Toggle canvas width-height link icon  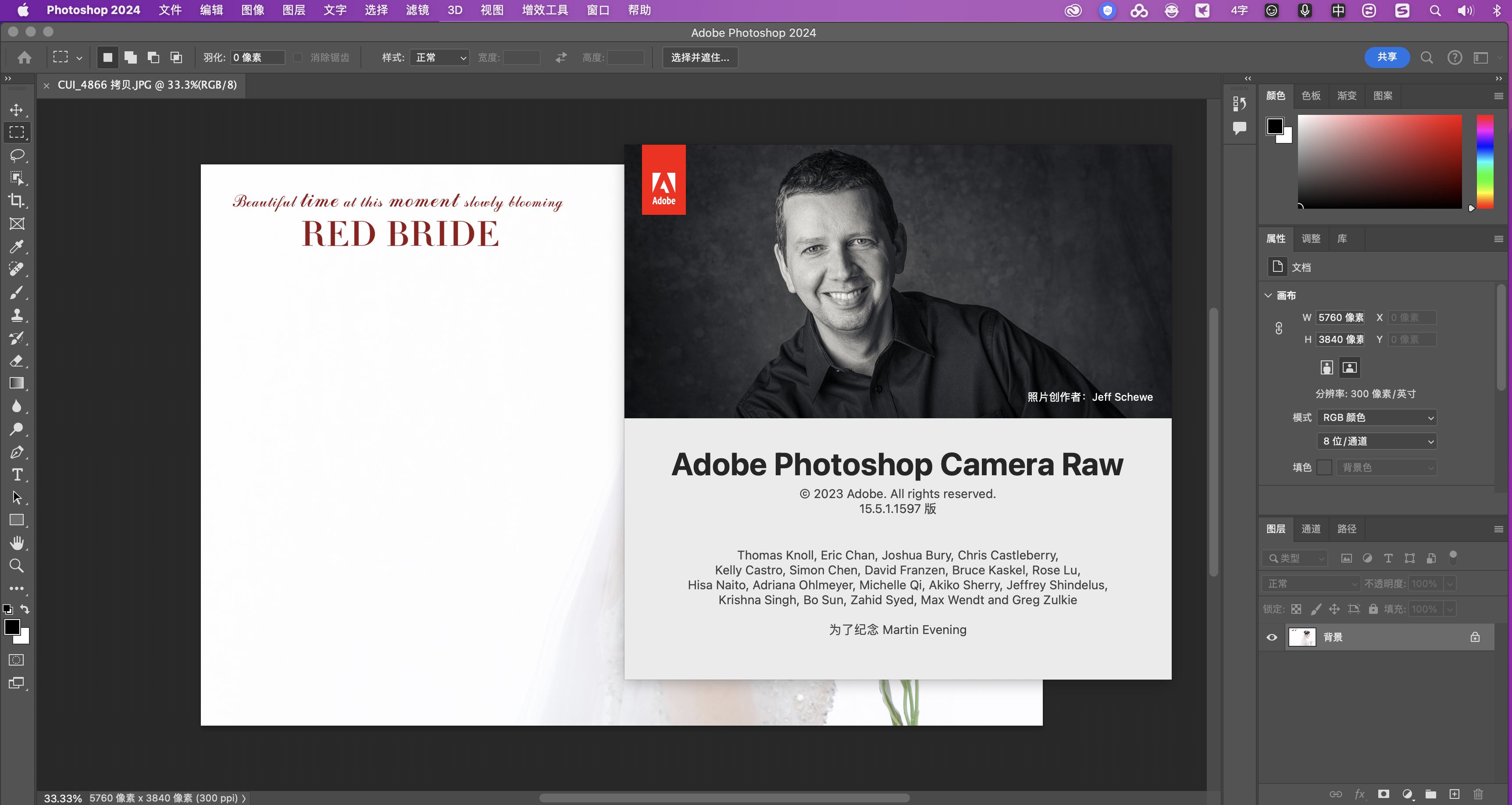[x=1278, y=328]
